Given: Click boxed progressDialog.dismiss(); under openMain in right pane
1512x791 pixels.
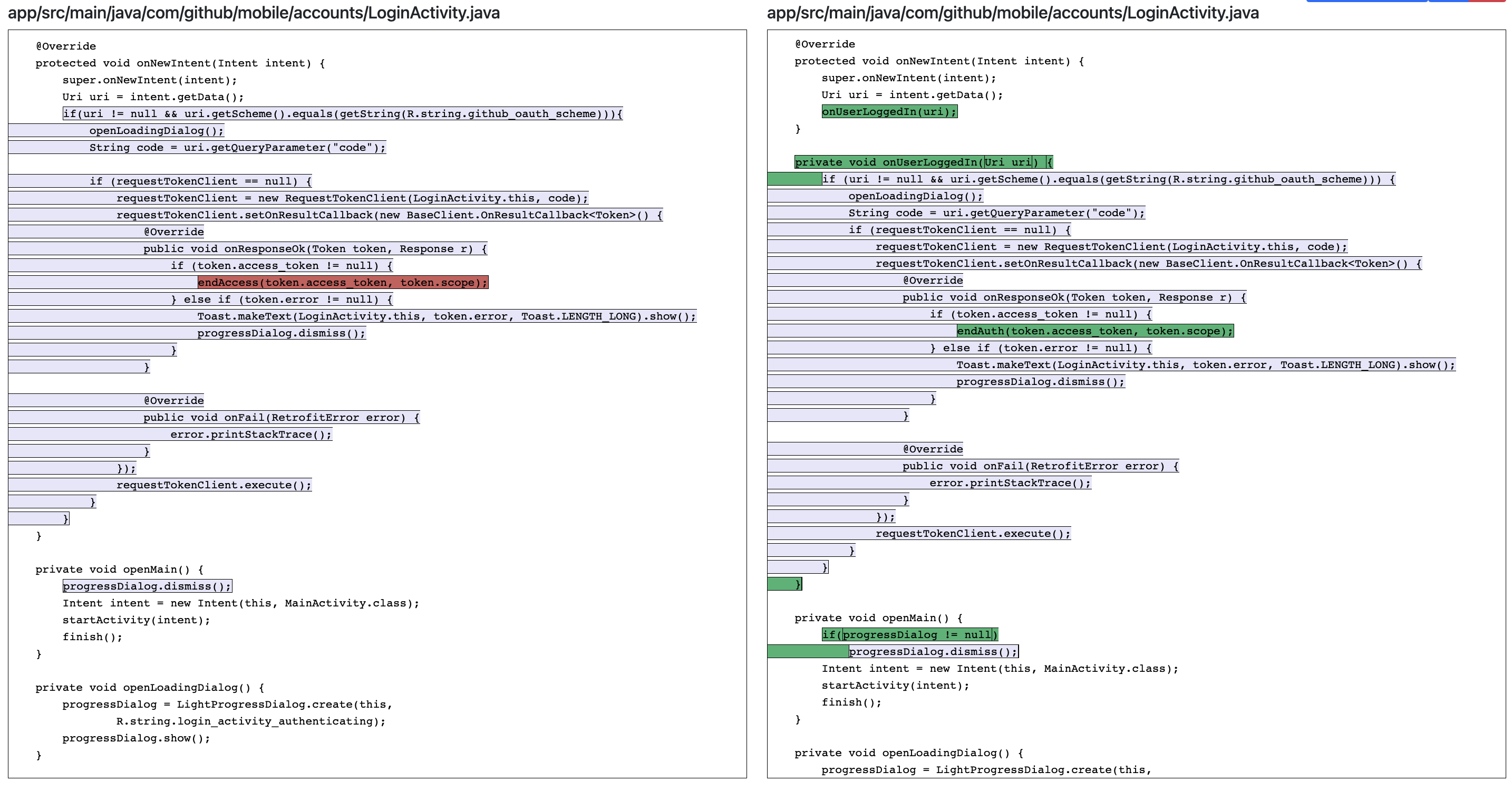Looking at the screenshot, I should tap(933, 652).
